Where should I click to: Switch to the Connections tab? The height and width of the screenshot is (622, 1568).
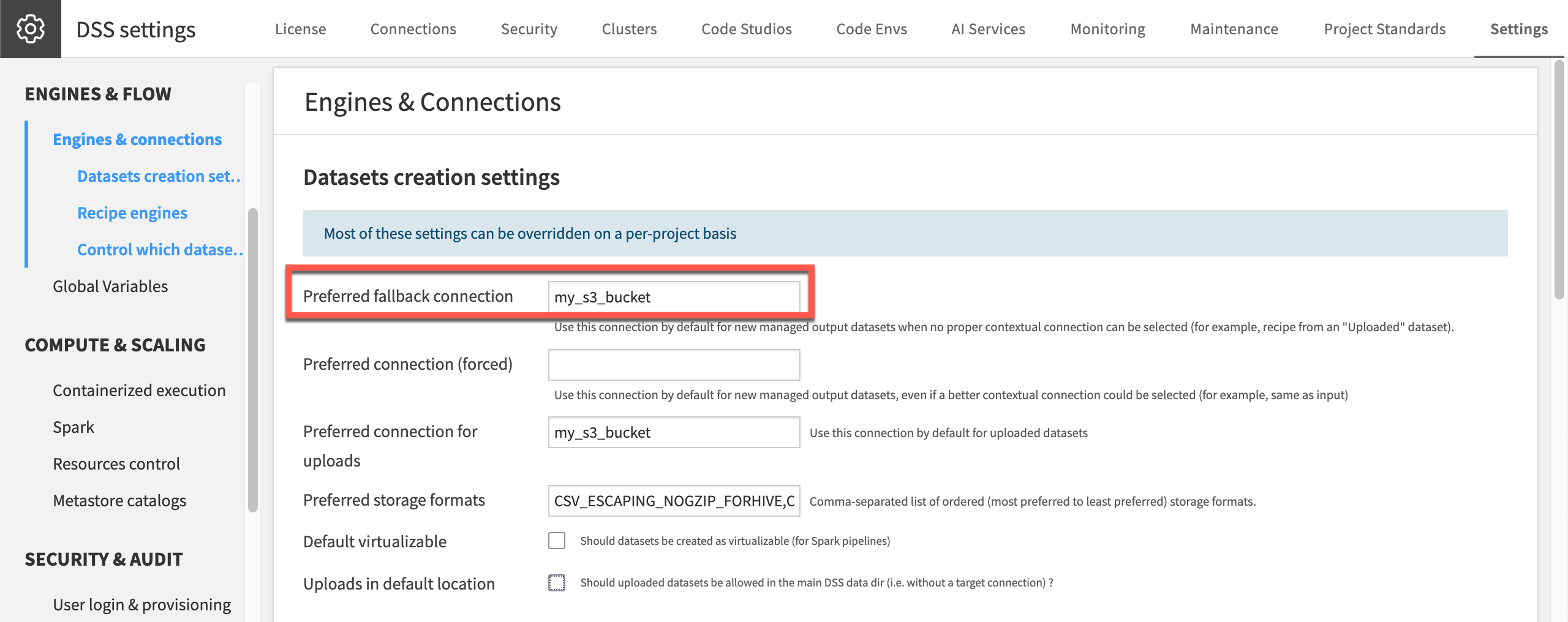pos(413,29)
